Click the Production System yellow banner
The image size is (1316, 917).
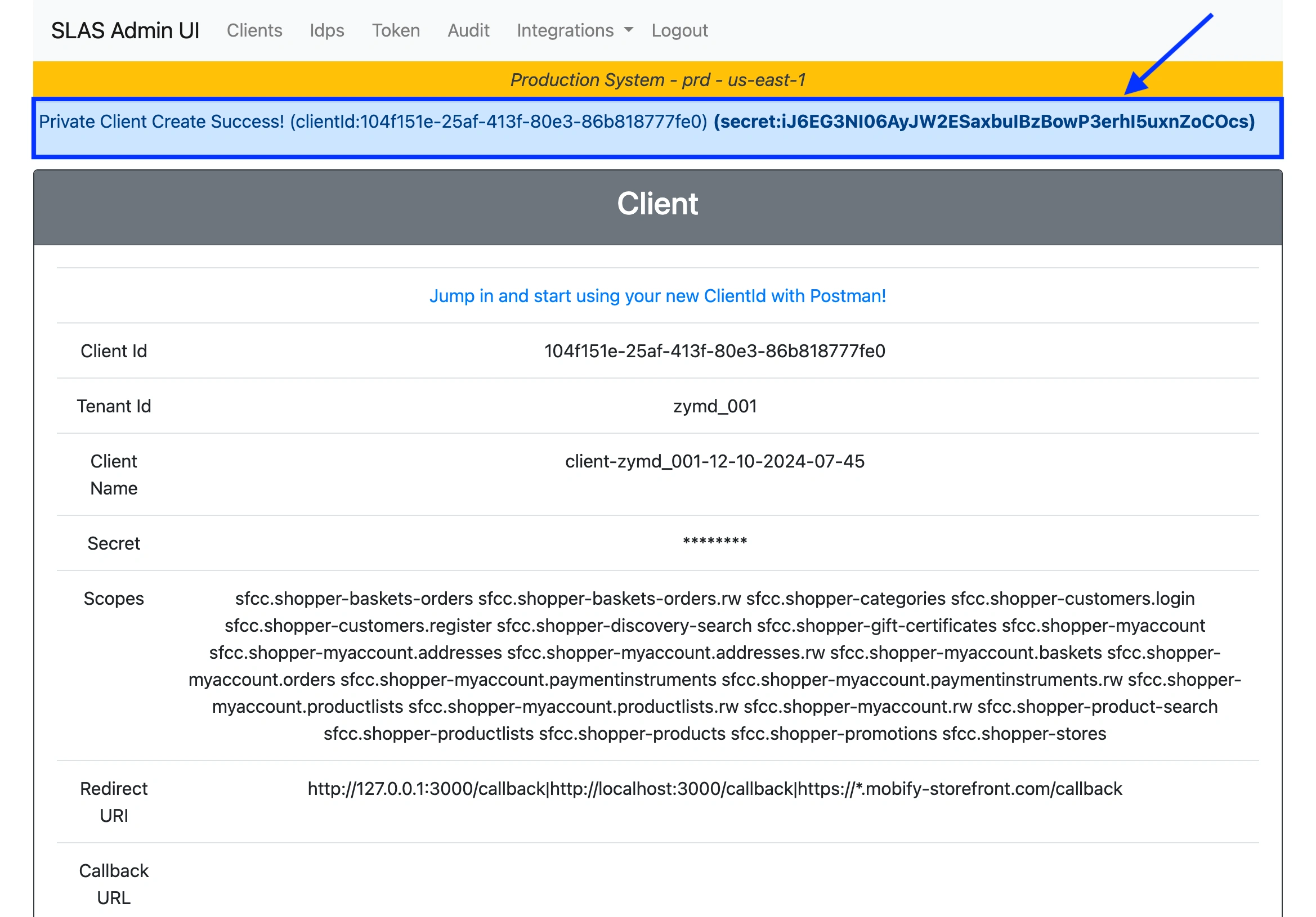(x=657, y=80)
